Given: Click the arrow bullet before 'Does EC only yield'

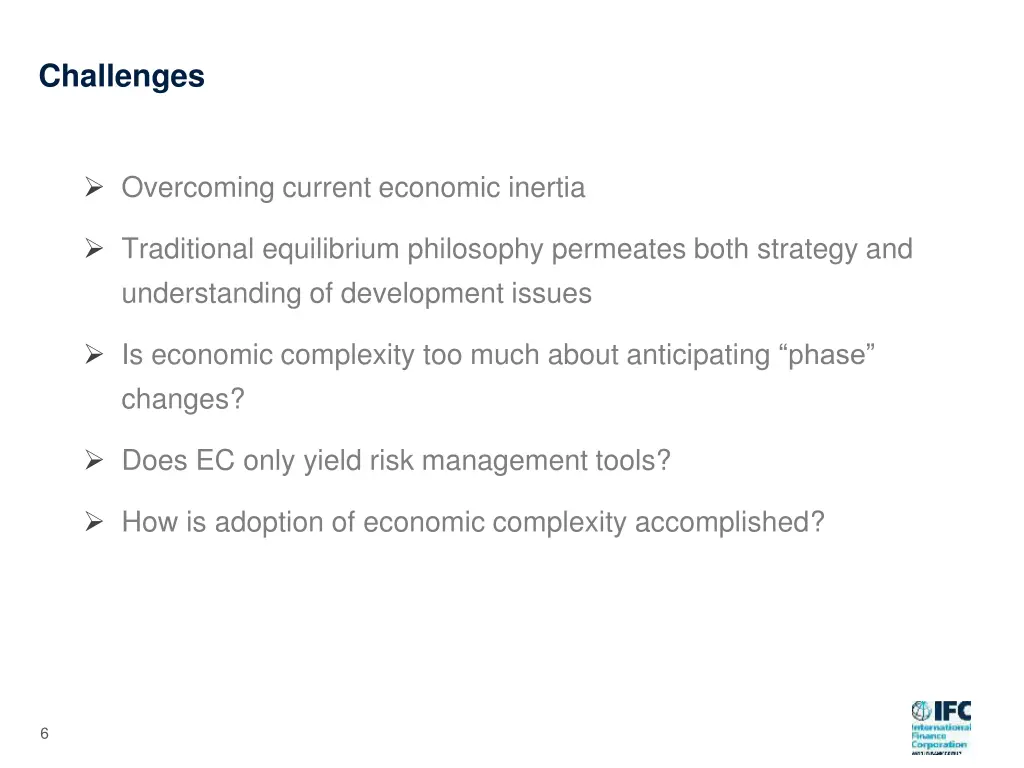Looking at the screenshot, I should point(94,460).
